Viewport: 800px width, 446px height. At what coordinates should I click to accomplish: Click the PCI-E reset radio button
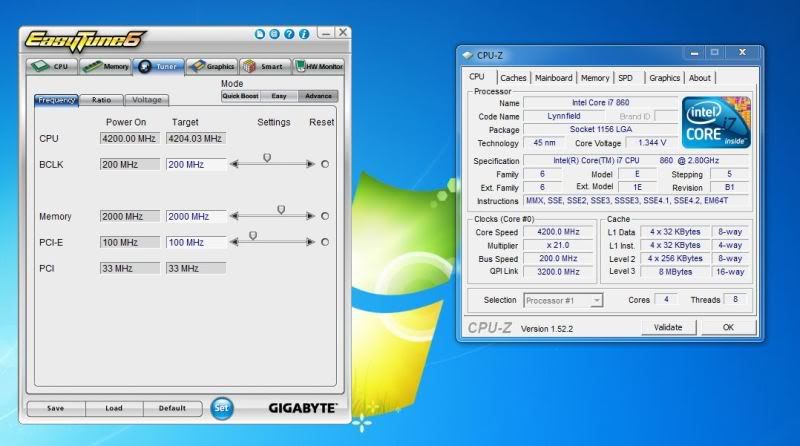point(325,242)
